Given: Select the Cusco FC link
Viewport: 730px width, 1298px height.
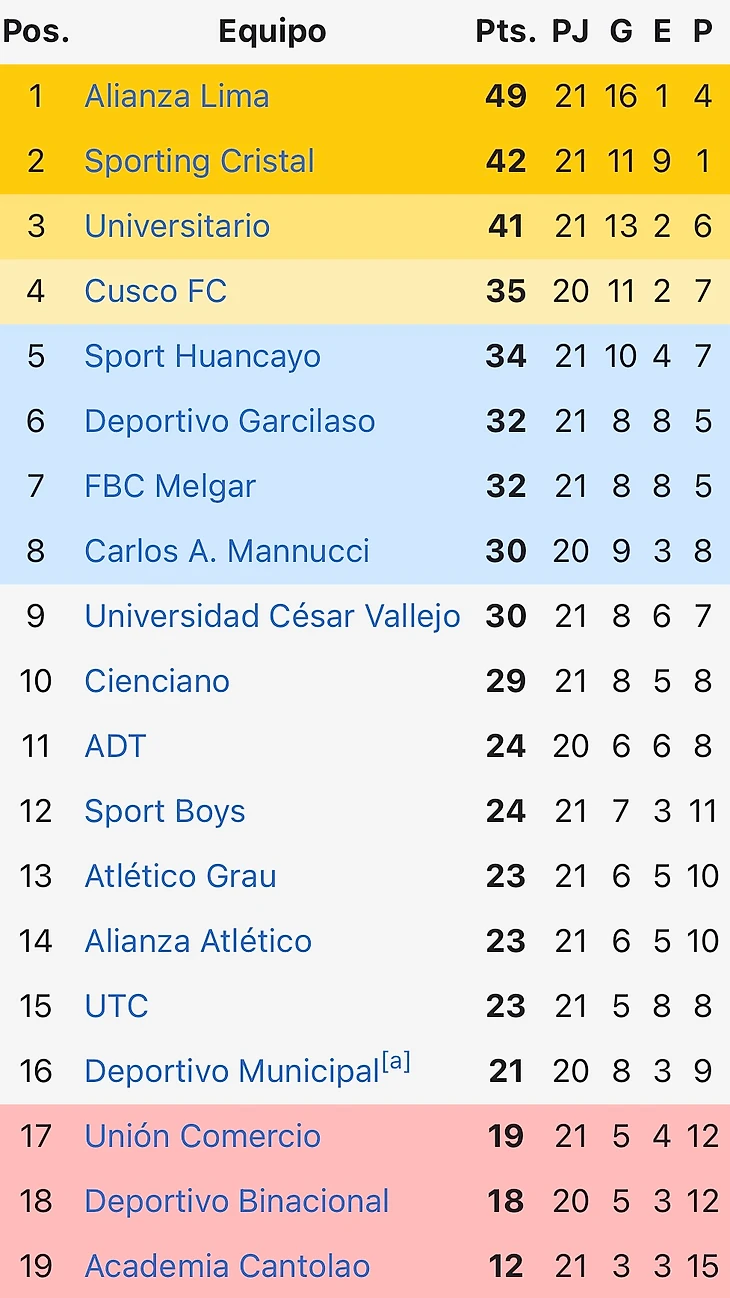Looking at the screenshot, I should point(155,291).
